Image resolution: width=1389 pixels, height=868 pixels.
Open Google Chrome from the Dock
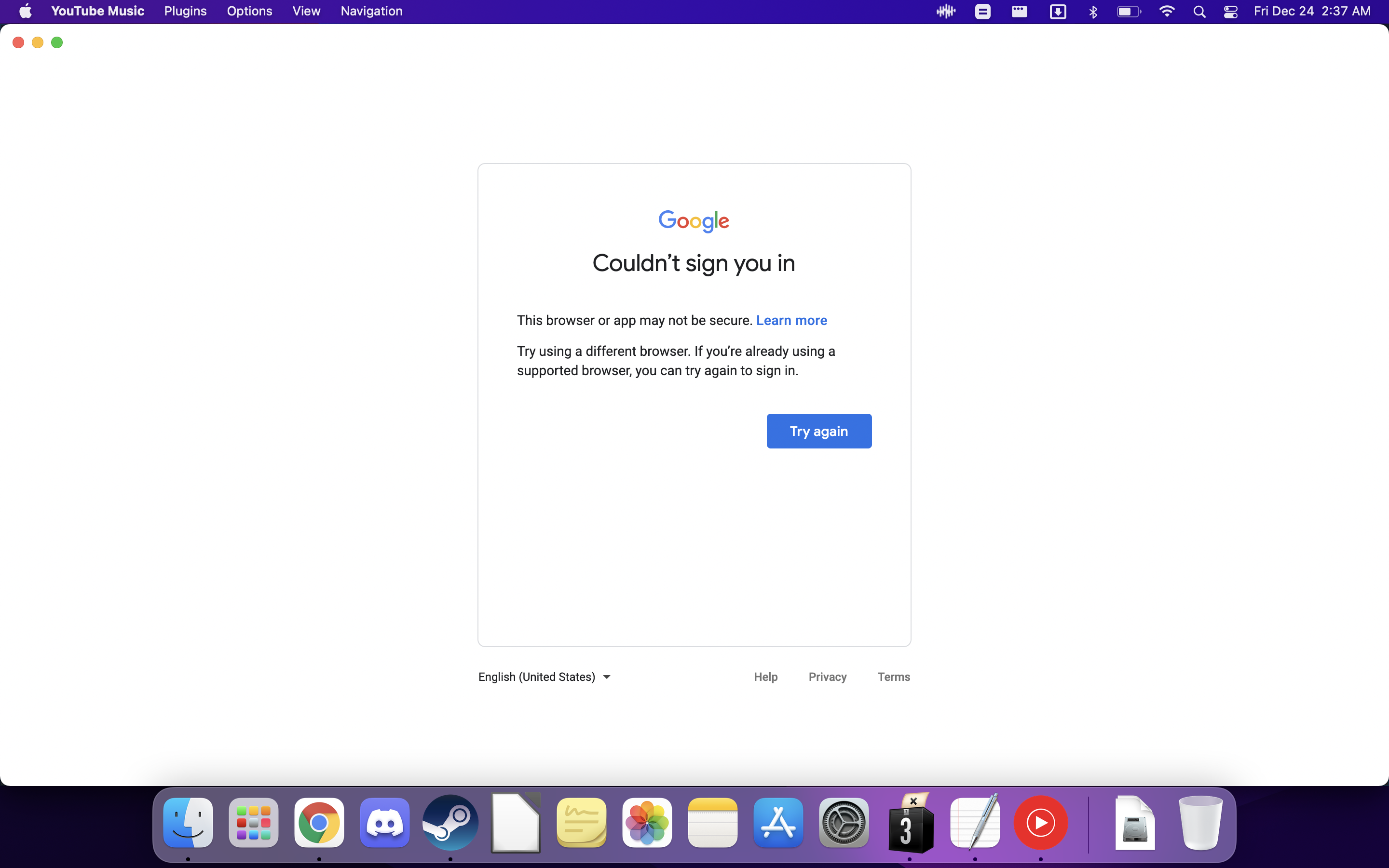click(319, 823)
